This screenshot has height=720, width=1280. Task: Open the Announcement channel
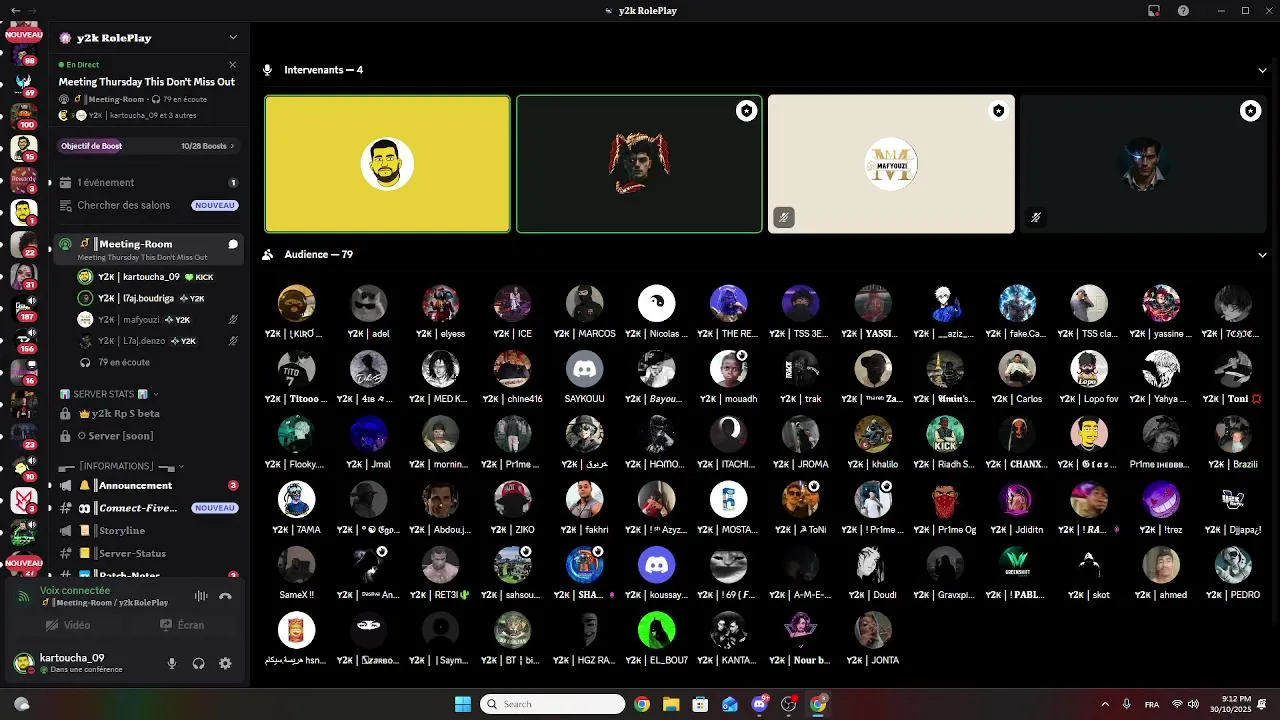(148, 486)
